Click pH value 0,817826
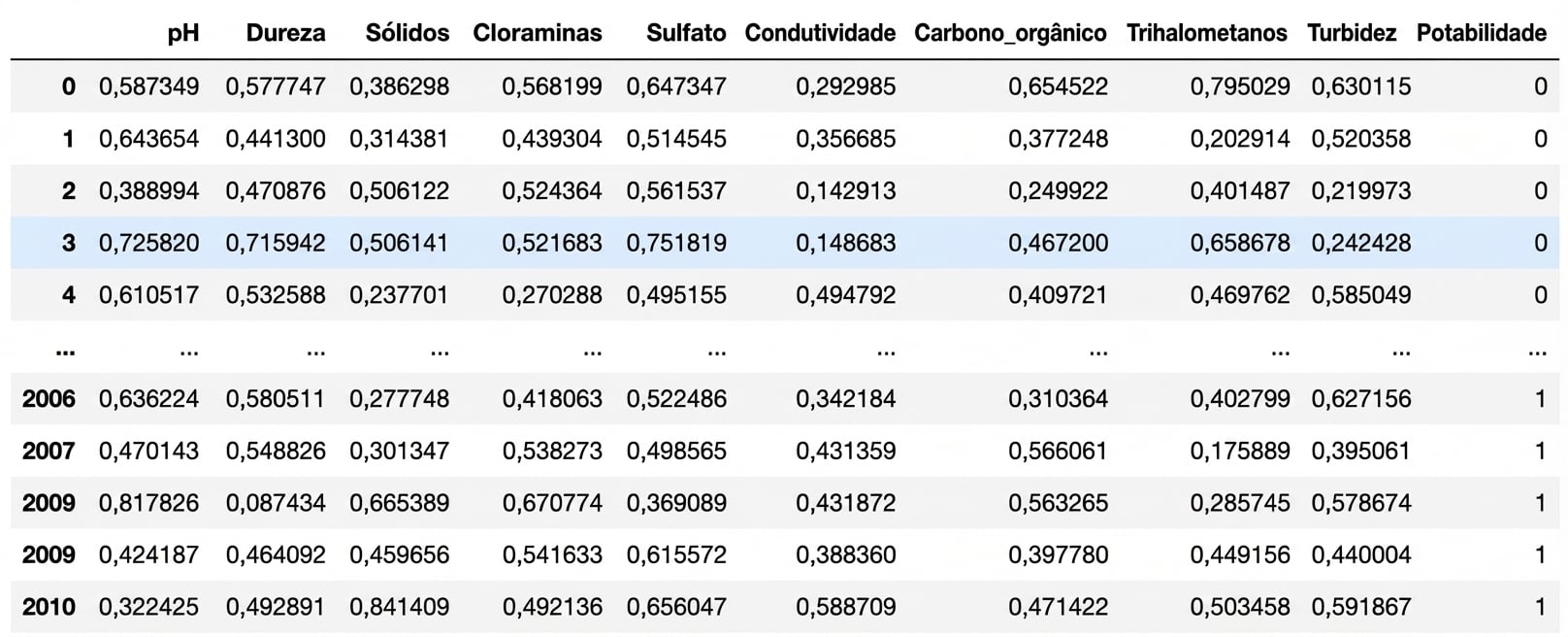1568x637 pixels. click(148, 503)
